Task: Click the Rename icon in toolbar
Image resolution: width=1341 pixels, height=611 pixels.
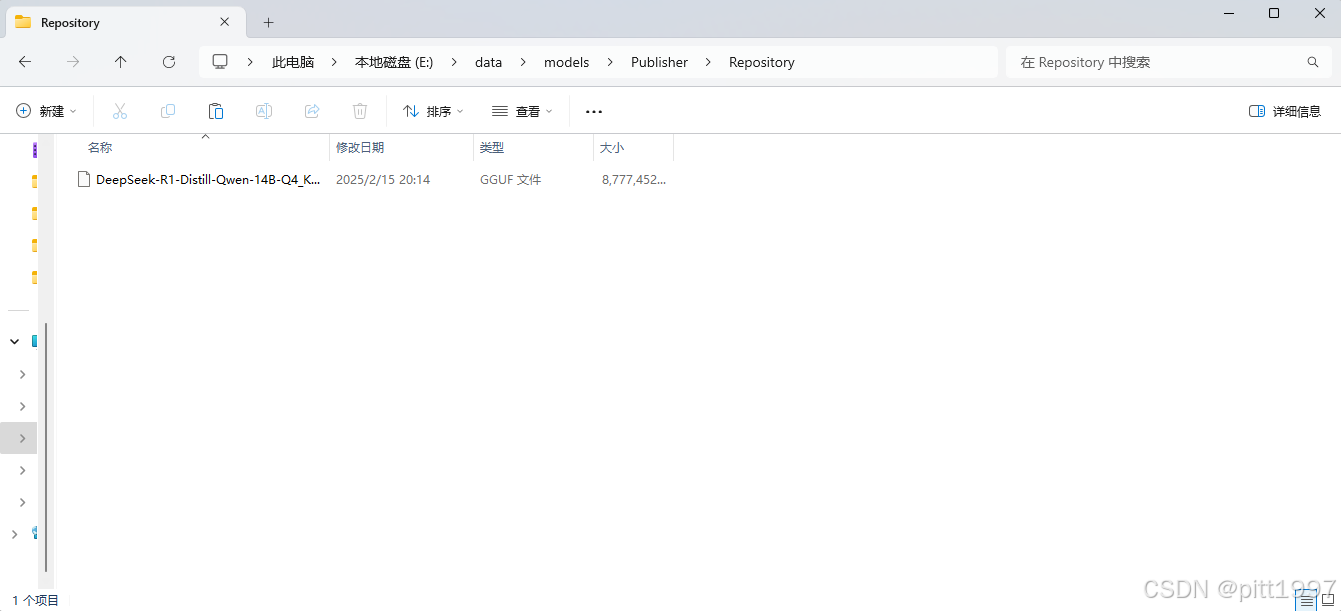Action: pos(264,111)
